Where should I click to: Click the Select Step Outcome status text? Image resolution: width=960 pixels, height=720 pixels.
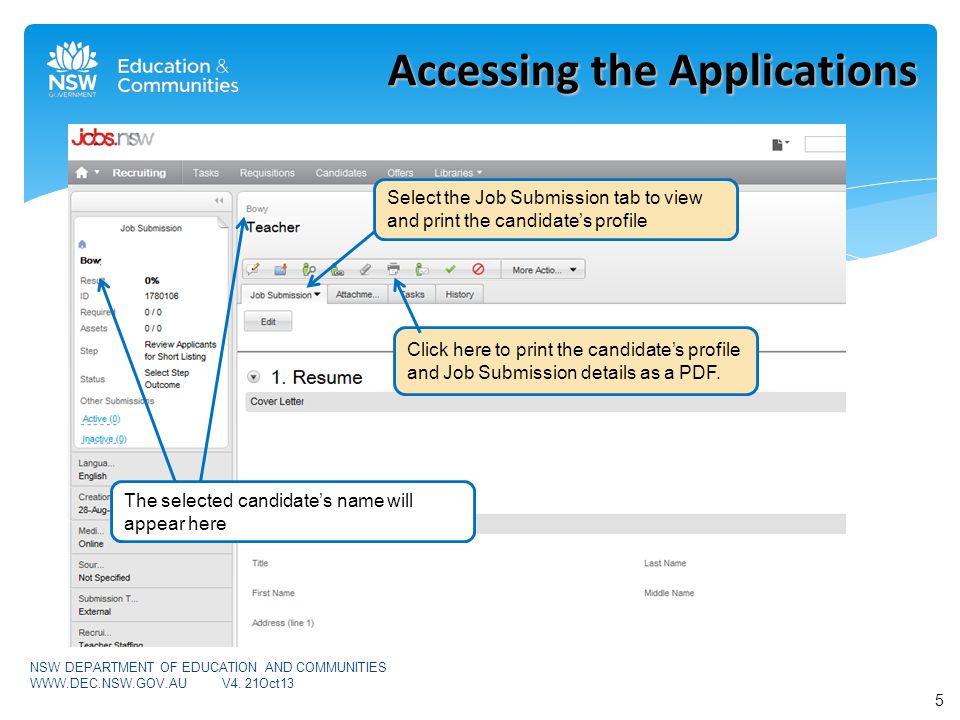click(167, 378)
